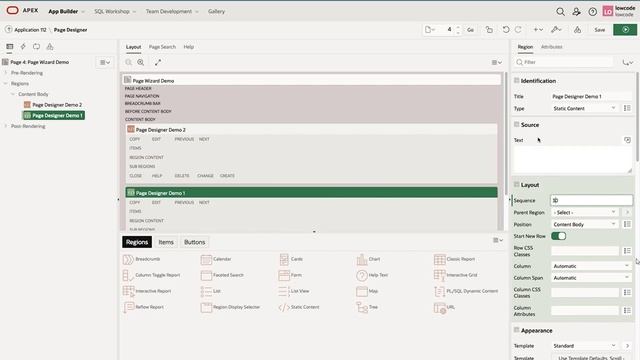Screen dimensions: 640x360
Task: Expand the Post-Rendering tree node
Action: (x=6, y=126)
